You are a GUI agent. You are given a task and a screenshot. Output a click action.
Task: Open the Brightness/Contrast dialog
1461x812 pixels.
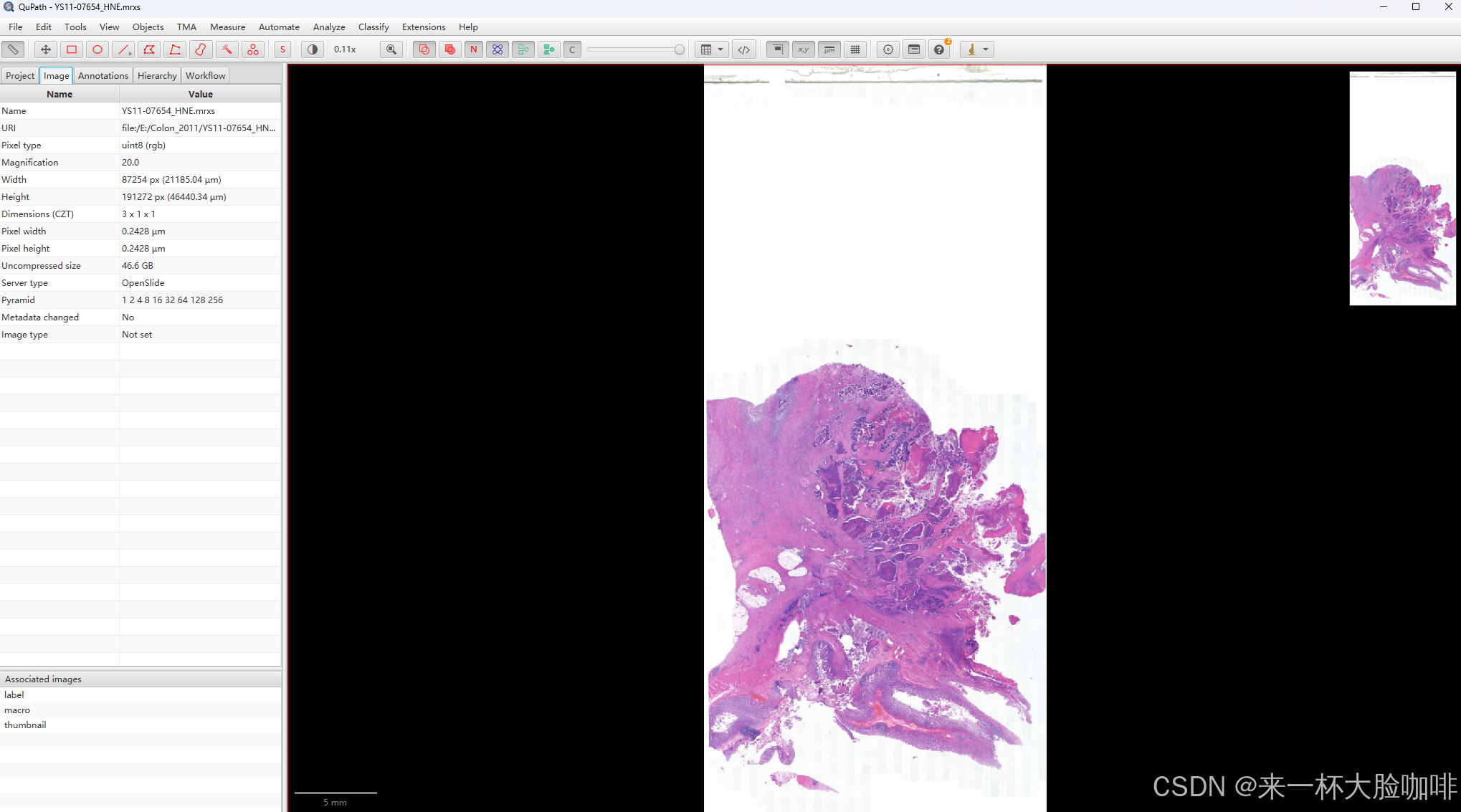[x=312, y=49]
